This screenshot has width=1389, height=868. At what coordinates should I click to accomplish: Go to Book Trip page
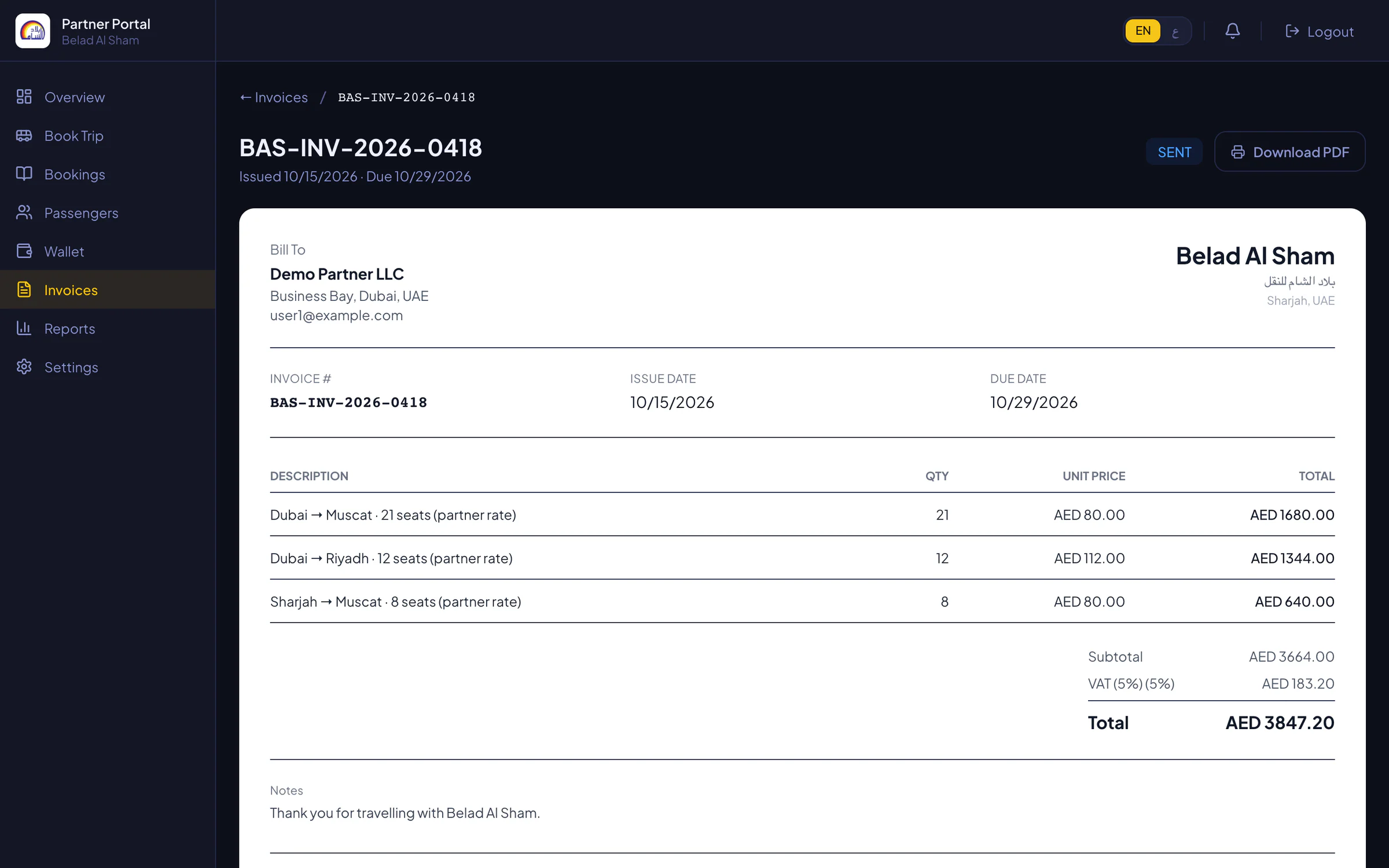[108, 135]
